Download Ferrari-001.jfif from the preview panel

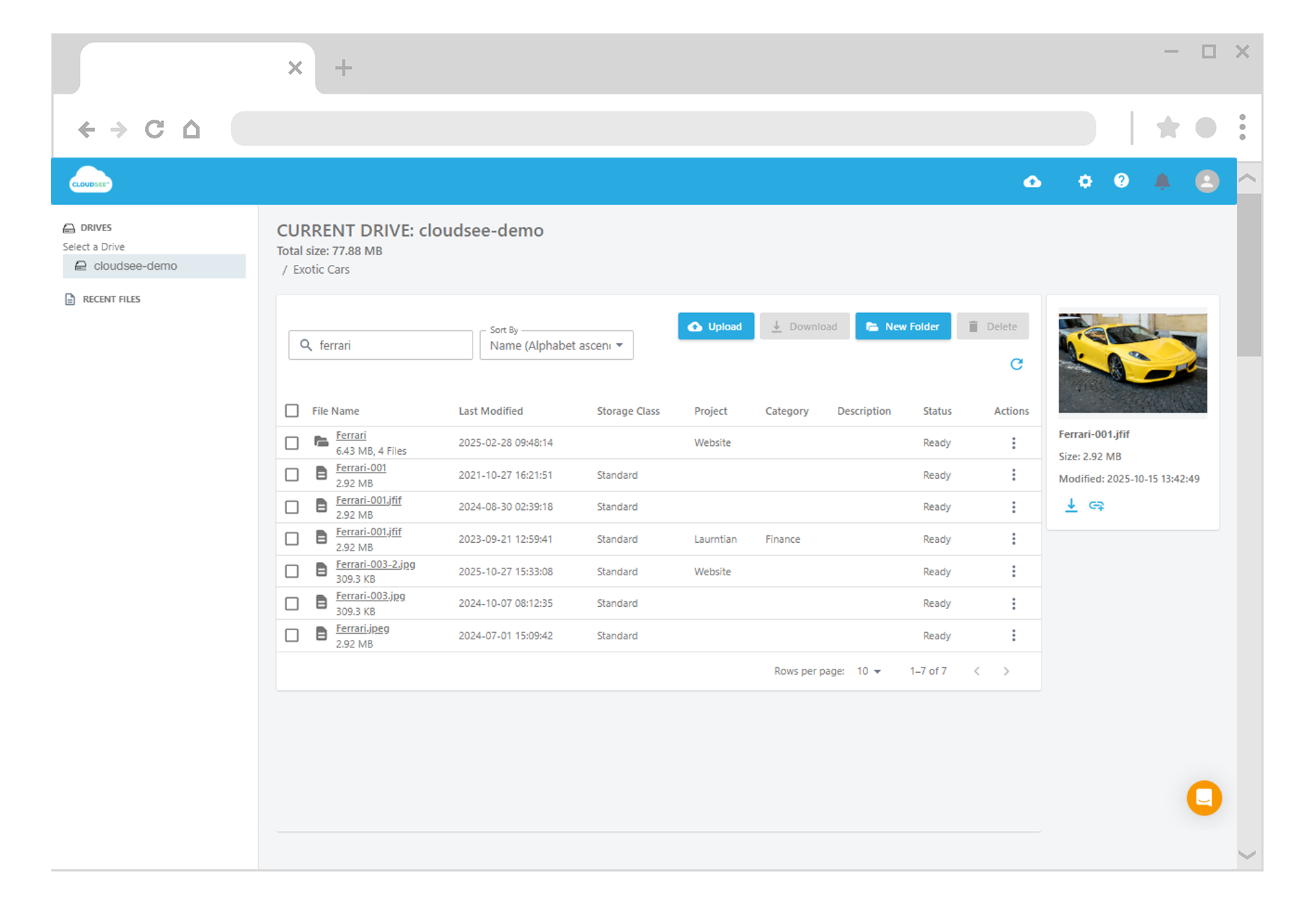coord(1071,506)
